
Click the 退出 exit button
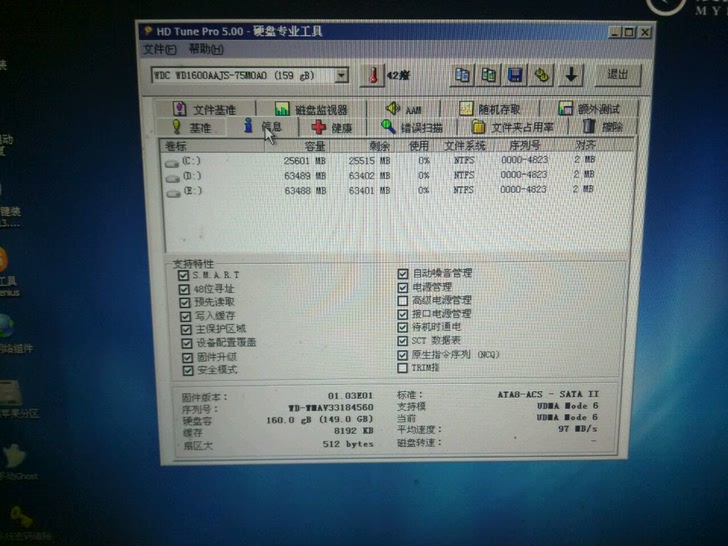click(x=618, y=74)
